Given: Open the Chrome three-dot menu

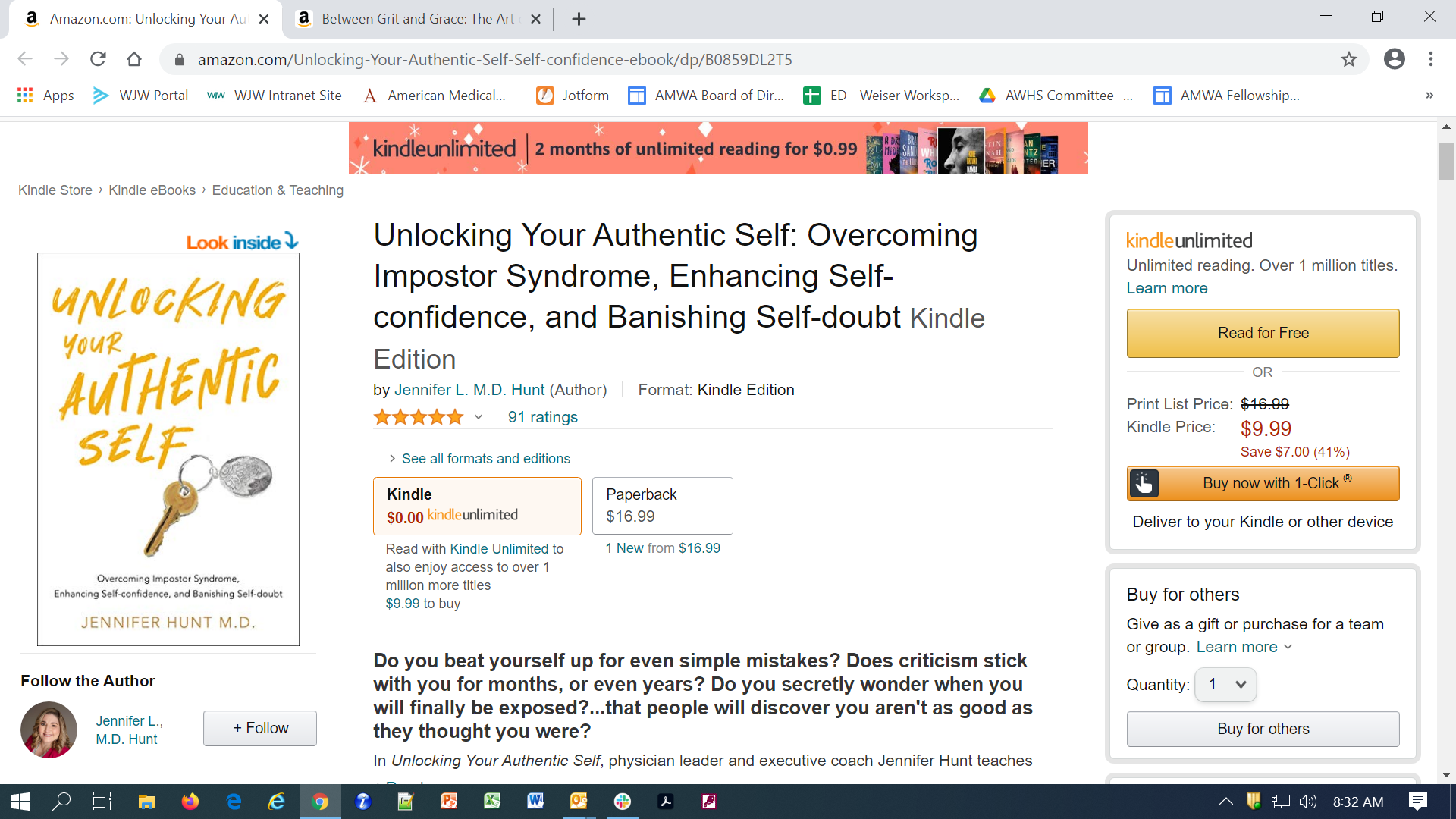Looking at the screenshot, I should point(1430,59).
